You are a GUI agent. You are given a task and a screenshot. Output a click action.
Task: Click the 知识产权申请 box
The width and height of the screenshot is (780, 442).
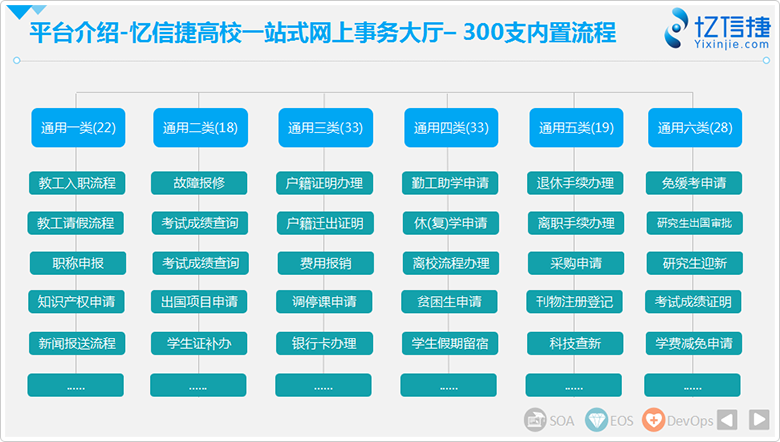tap(77, 302)
